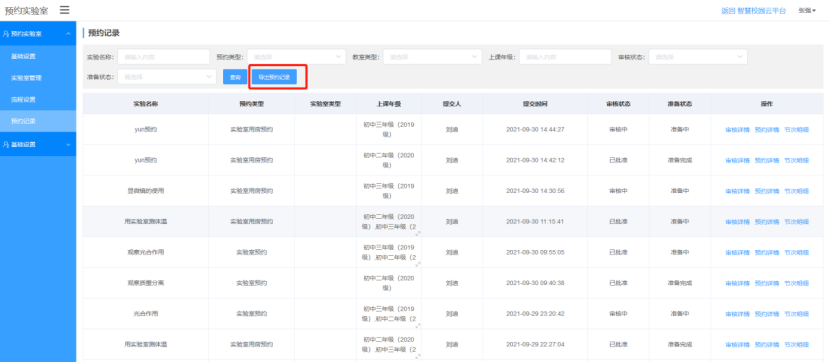Open the 预约类型 dropdown filter
Screen dimensions: 830x363
296,57
